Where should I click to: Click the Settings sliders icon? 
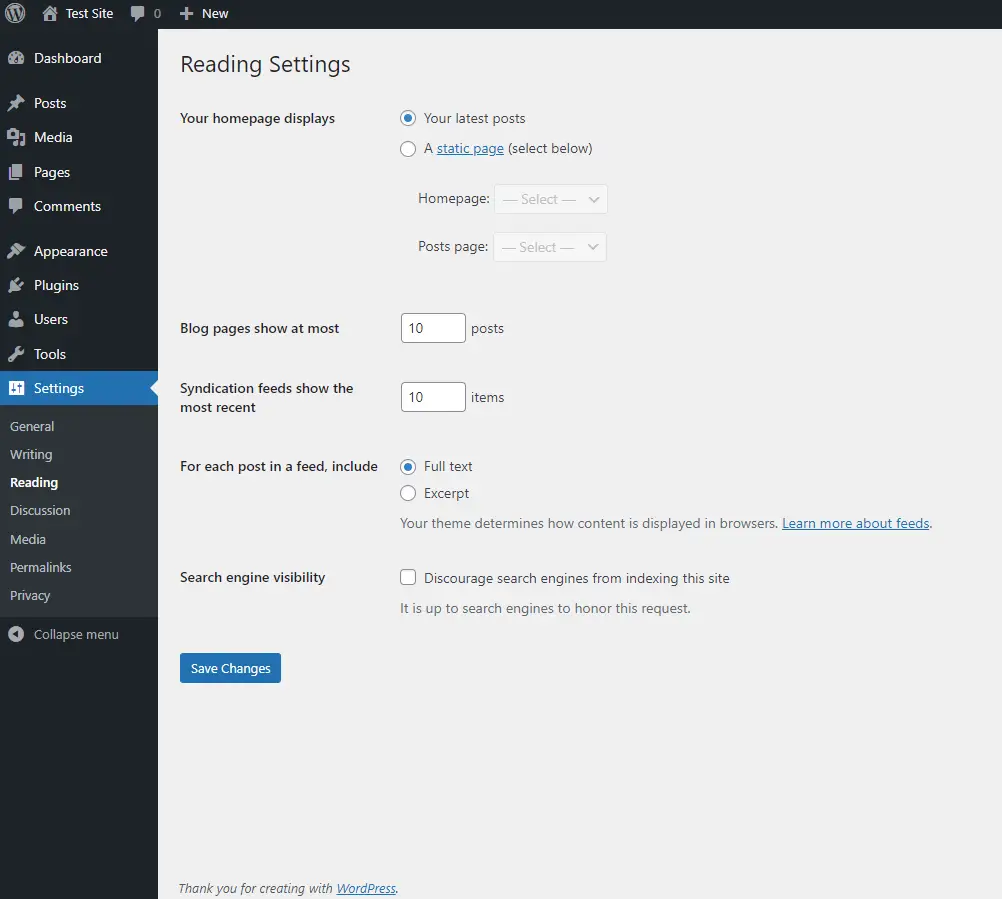[x=17, y=388]
